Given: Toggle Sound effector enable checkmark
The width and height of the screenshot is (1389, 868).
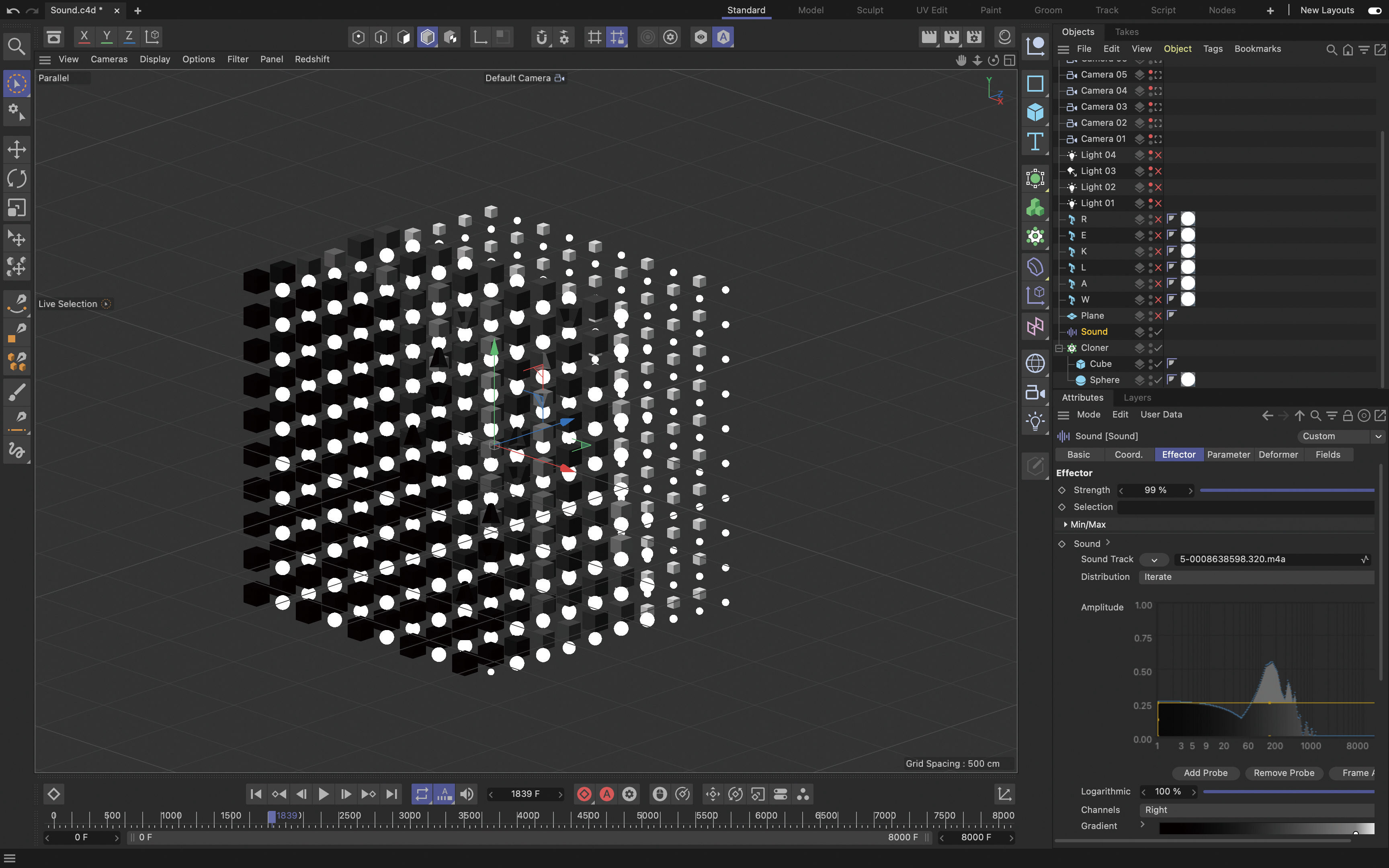Looking at the screenshot, I should click(x=1159, y=332).
